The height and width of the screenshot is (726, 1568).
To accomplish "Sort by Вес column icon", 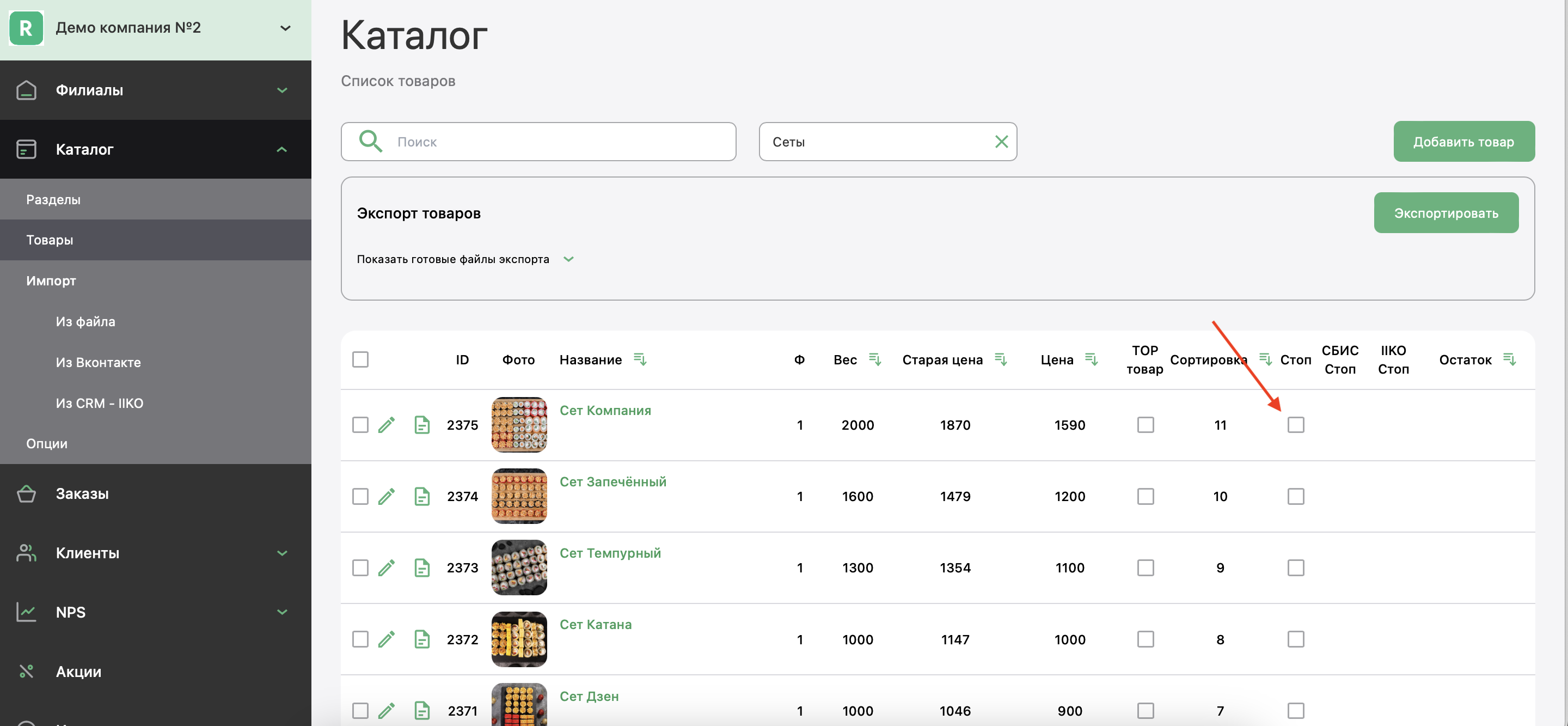I will click(x=875, y=359).
